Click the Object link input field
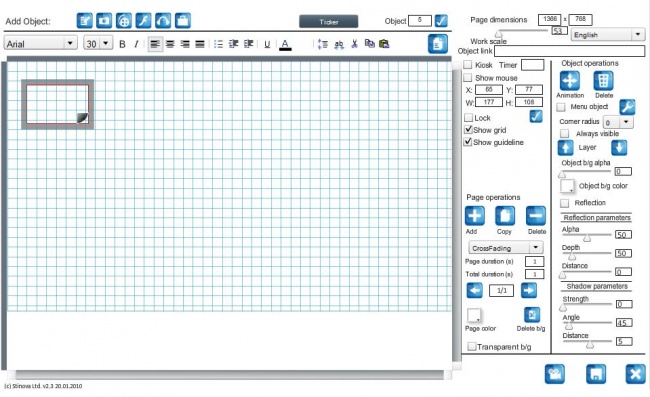Image resolution: width=650 pixels, height=397 pixels. tap(570, 51)
